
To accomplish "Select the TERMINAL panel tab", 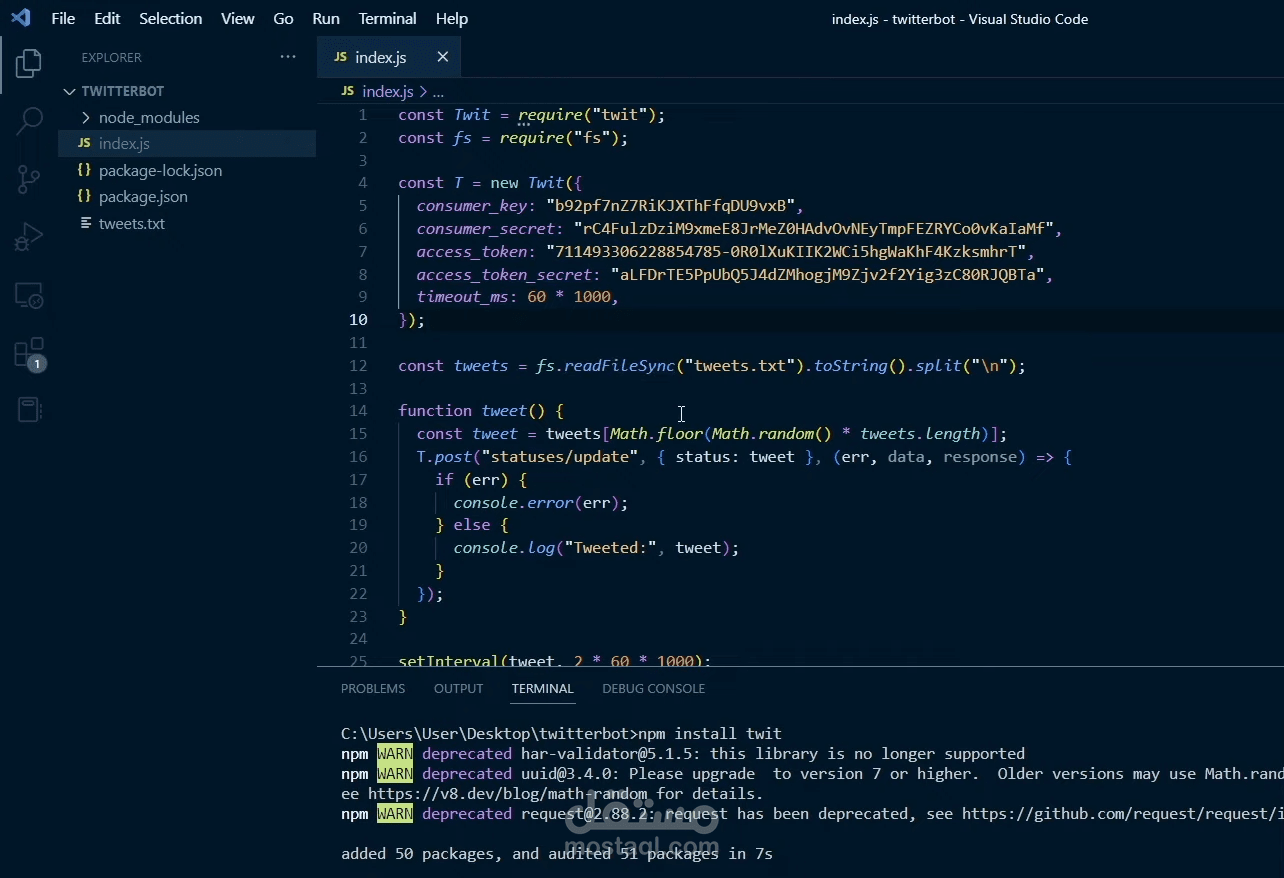I will [542, 688].
